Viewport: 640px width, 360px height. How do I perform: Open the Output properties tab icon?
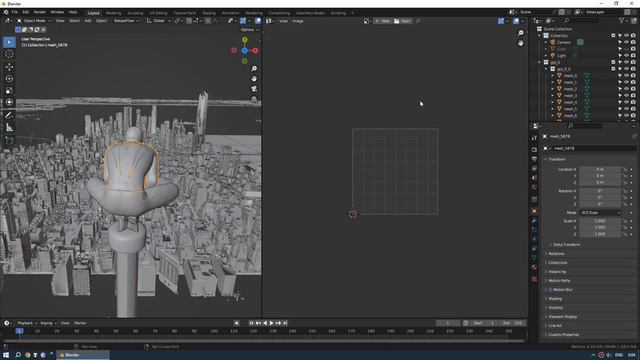(534, 159)
